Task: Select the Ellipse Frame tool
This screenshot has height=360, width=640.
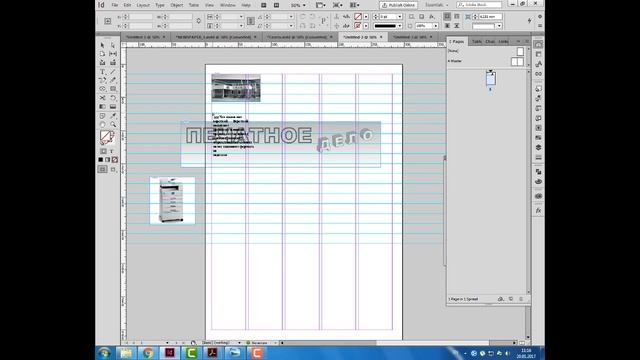Action: (x=102, y=89)
